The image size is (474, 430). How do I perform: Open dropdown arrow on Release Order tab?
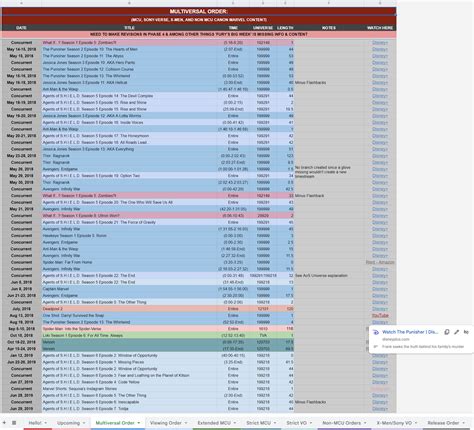click(x=463, y=423)
